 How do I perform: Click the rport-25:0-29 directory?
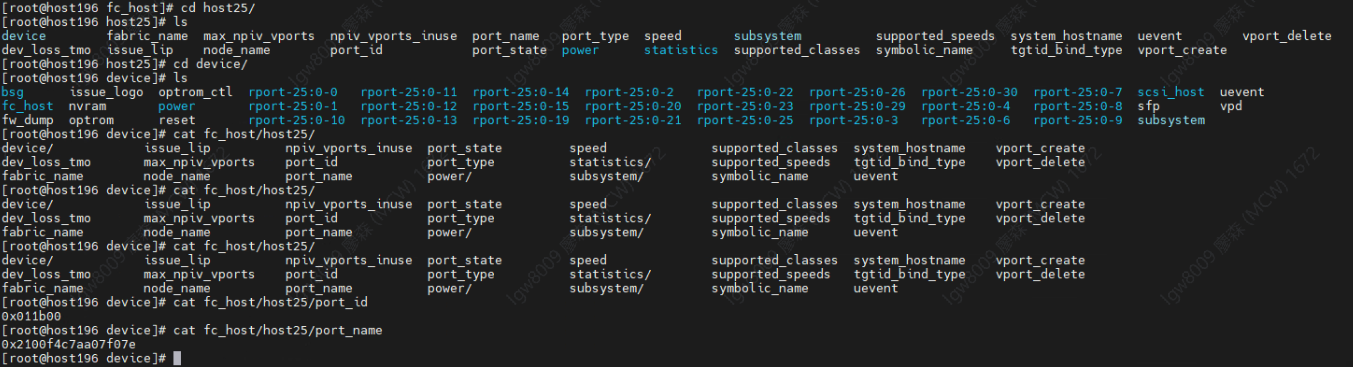tap(857, 106)
